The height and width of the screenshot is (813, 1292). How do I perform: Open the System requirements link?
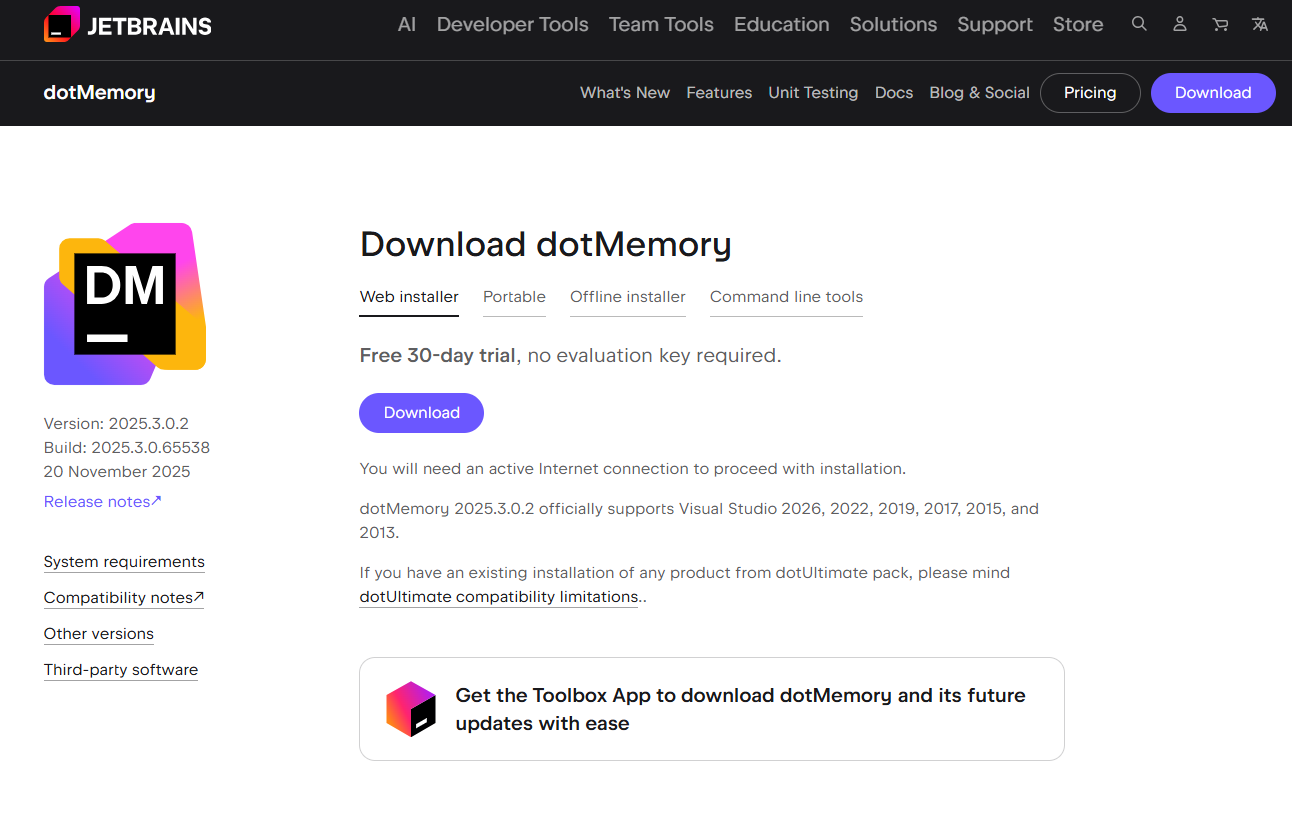[x=124, y=562]
